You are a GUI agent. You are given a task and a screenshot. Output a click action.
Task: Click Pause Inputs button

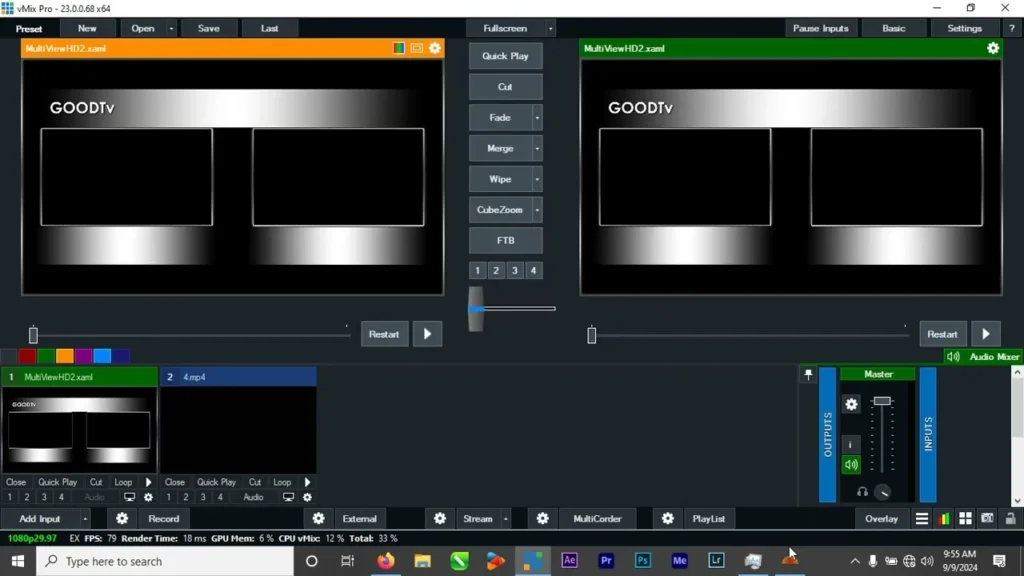820,28
